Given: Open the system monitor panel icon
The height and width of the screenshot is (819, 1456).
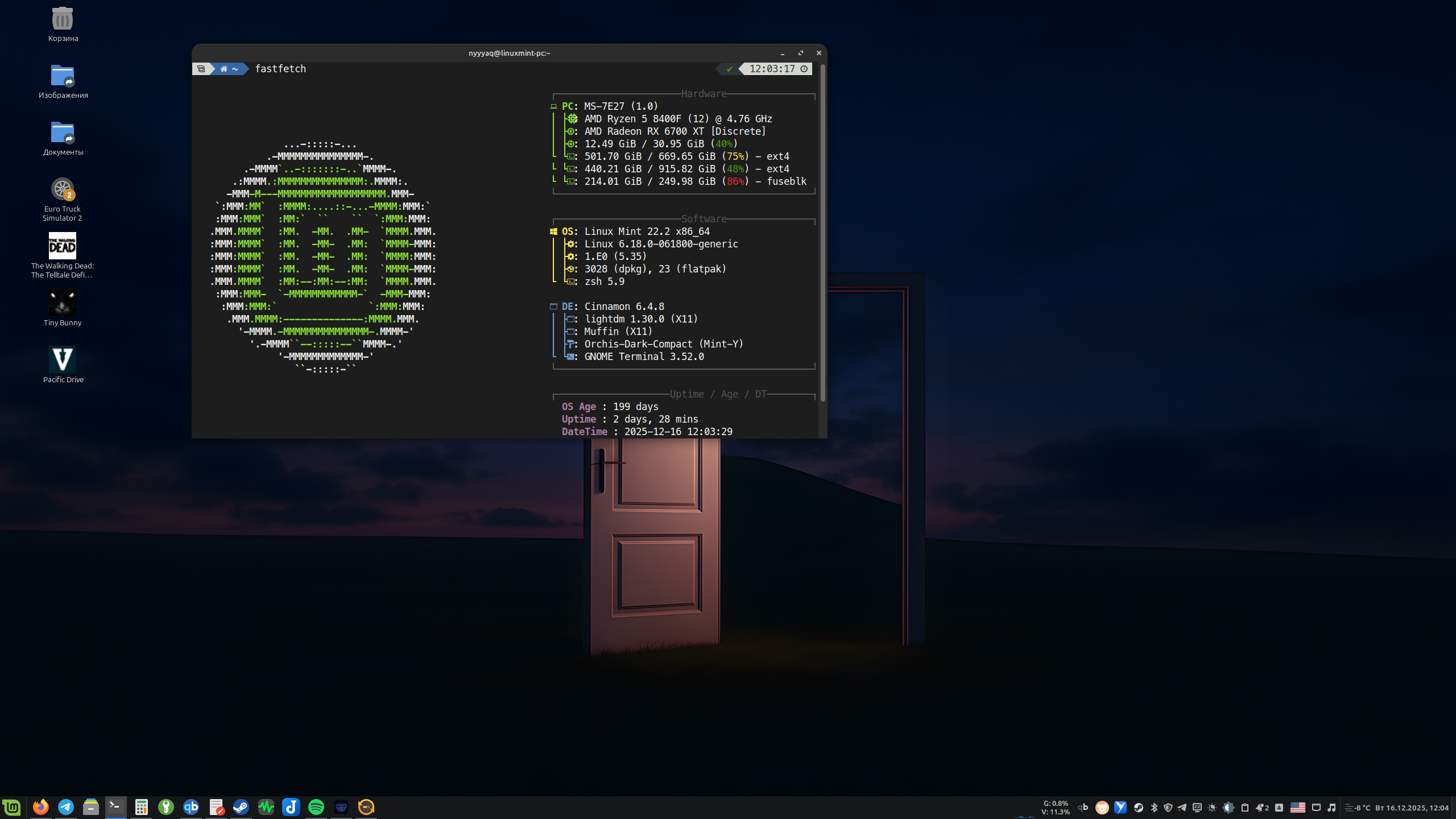Looking at the screenshot, I should (x=266, y=807).
